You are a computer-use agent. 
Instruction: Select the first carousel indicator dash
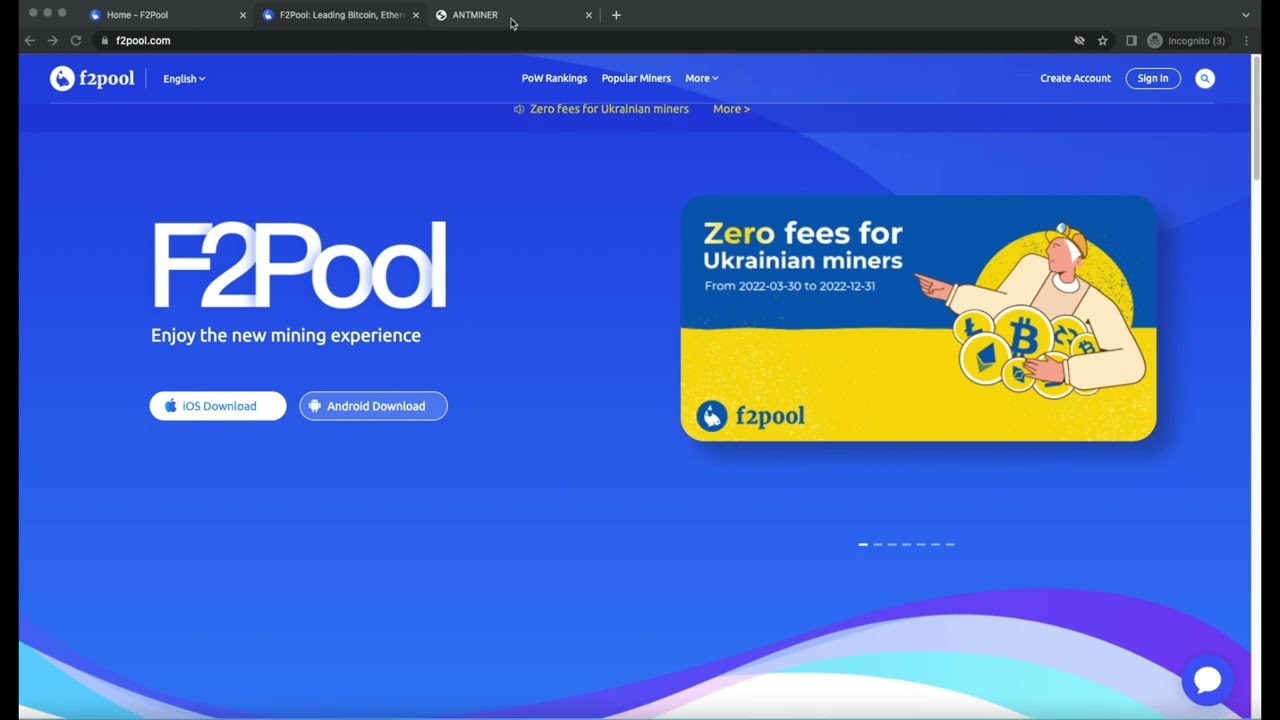[x=863, y=544]
